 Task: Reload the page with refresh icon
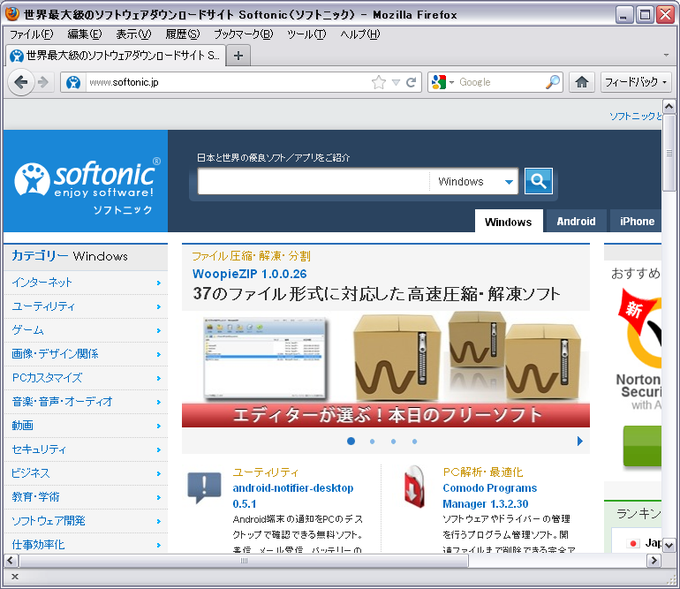coord(411,82)
